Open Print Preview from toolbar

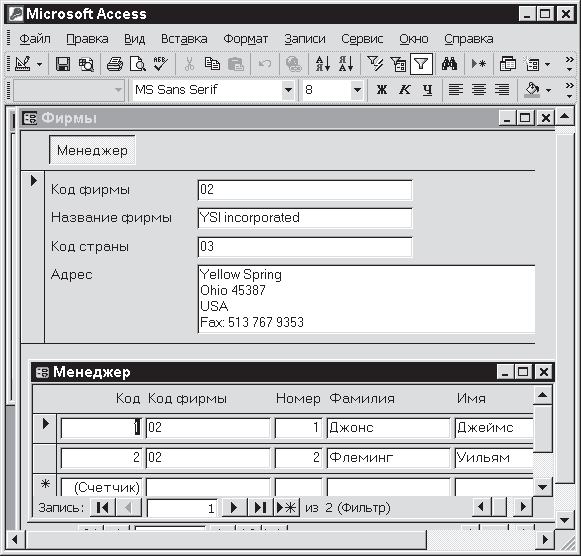137,64
